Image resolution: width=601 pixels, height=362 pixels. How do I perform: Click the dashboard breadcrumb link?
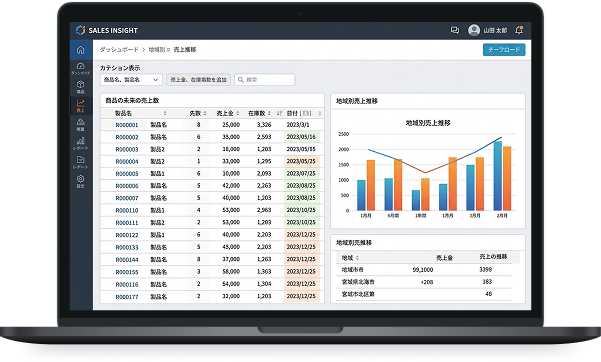click(119, 49)
